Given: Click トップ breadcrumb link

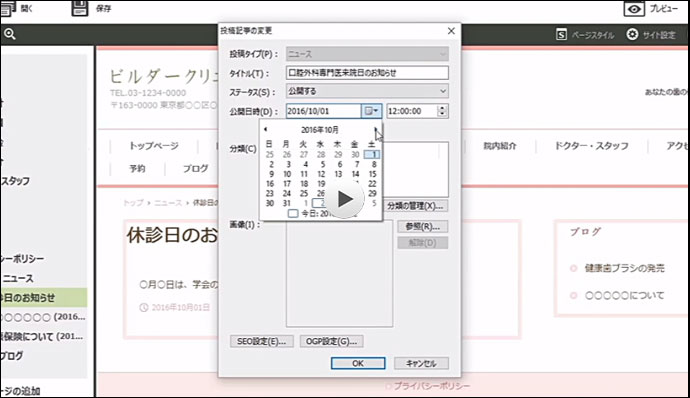Looking at the screenshot, I should (133, 203).
